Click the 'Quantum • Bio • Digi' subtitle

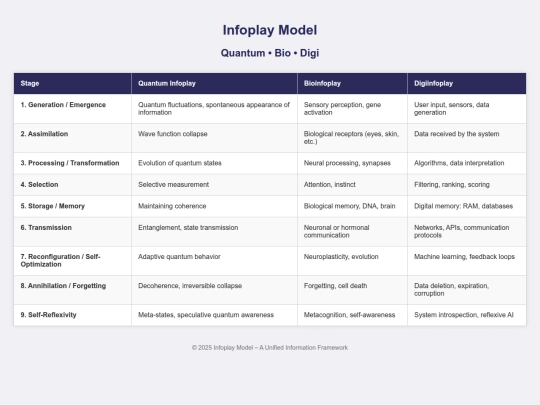click(x=270, y=53)
